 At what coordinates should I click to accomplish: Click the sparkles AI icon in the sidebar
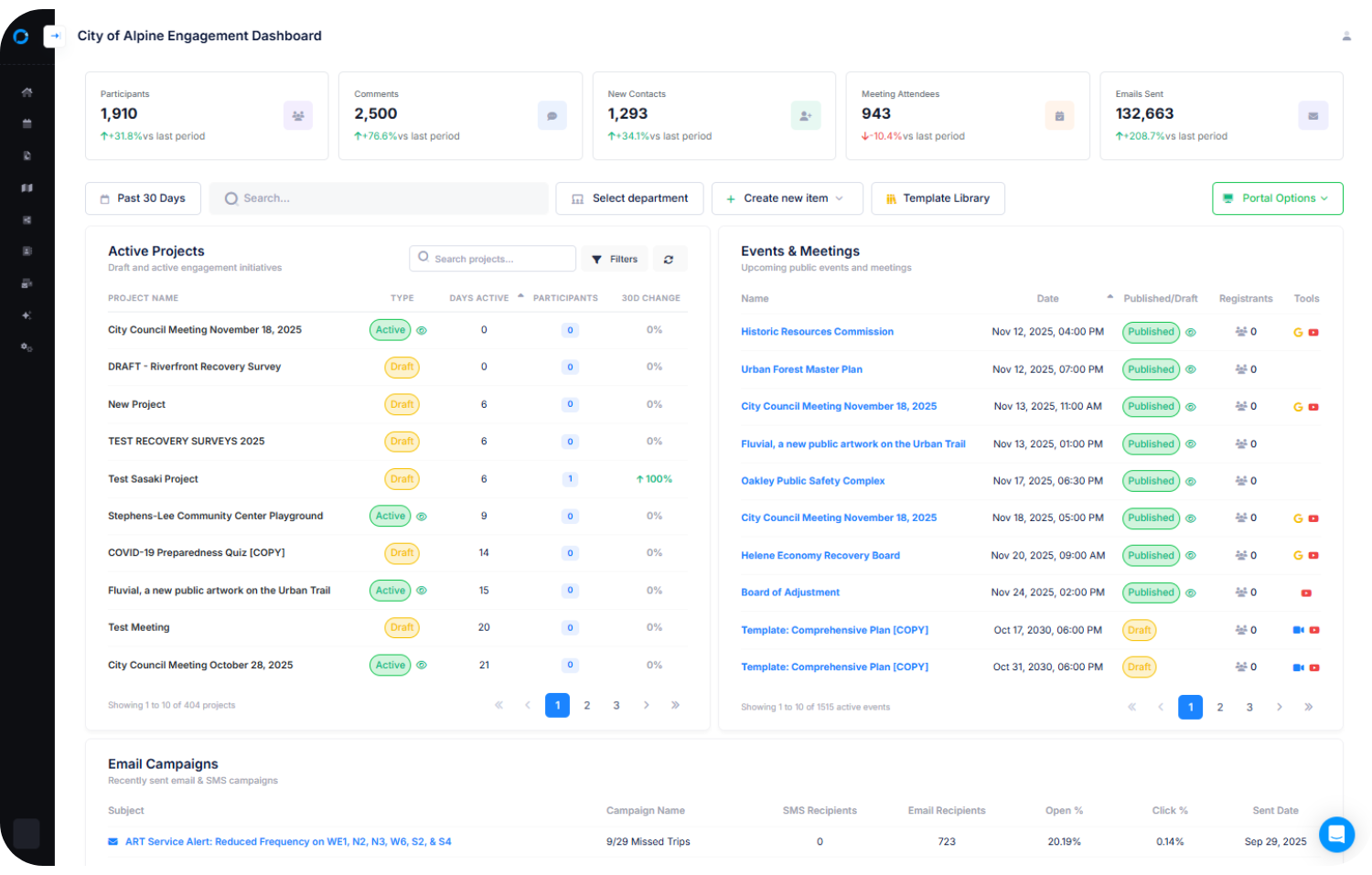pyautogui.click(x=27, y=315)
